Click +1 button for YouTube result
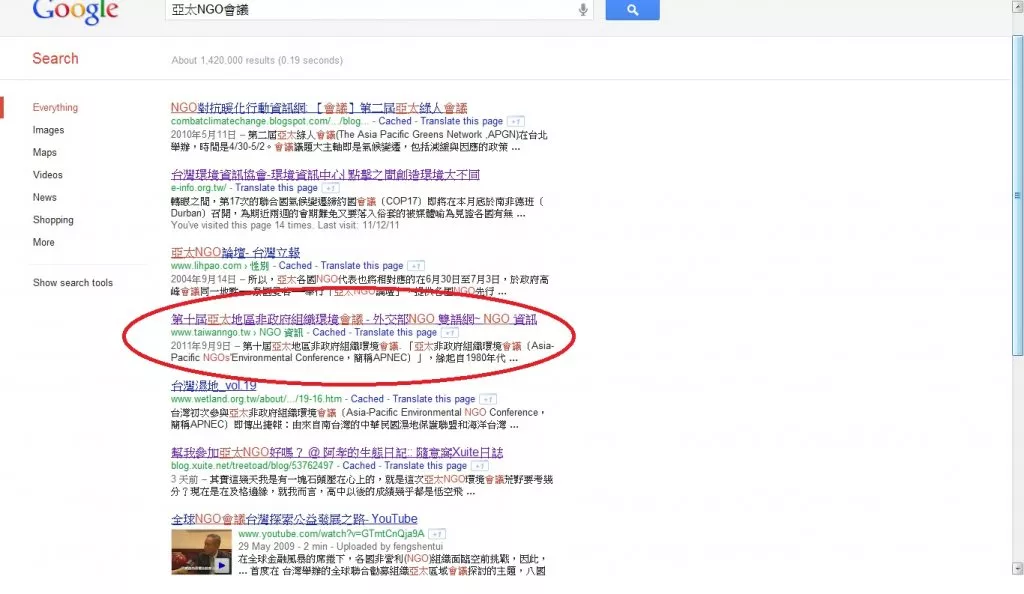 [437, 534]
